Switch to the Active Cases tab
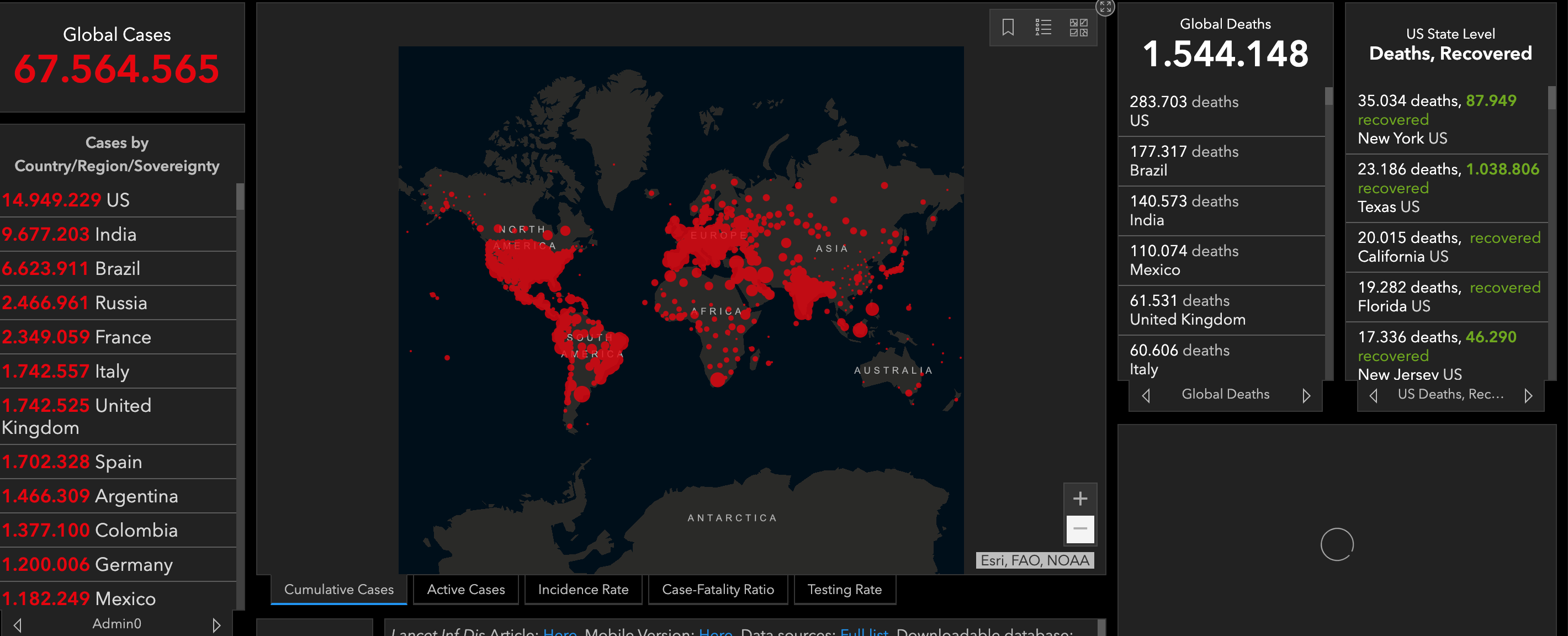1568x636 pixels. pyautogui.click(x=465, y=589)
